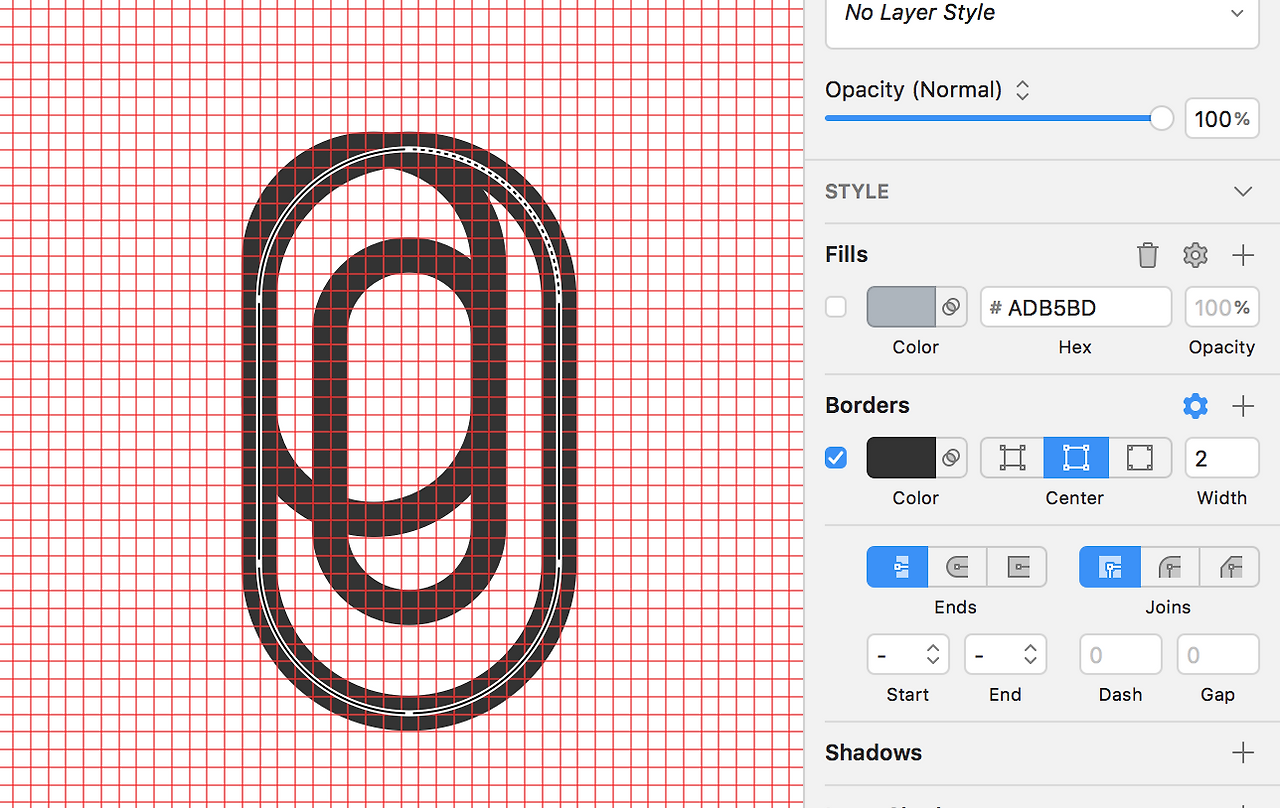The height and width of the screenshot is (808, 1280).
Task: Select the butt cap Ends option
Action: [898, 567]
